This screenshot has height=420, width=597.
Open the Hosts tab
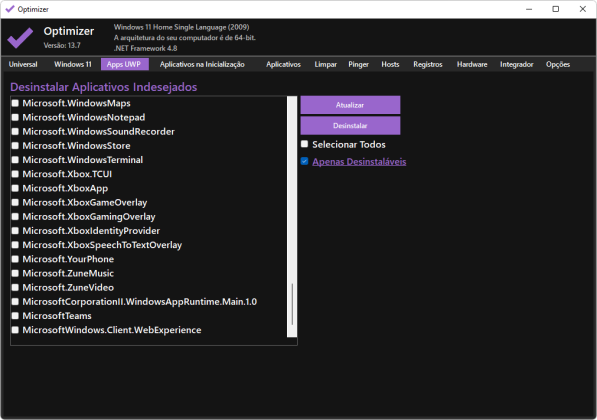(x=390, y=64)
